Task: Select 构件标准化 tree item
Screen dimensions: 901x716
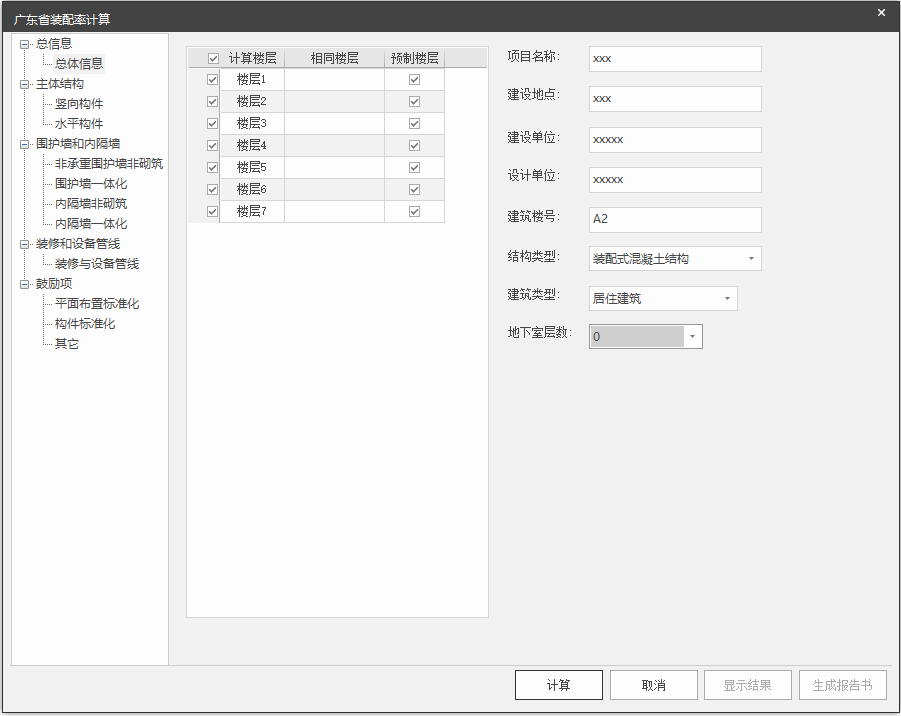Action: coord(85,324)
